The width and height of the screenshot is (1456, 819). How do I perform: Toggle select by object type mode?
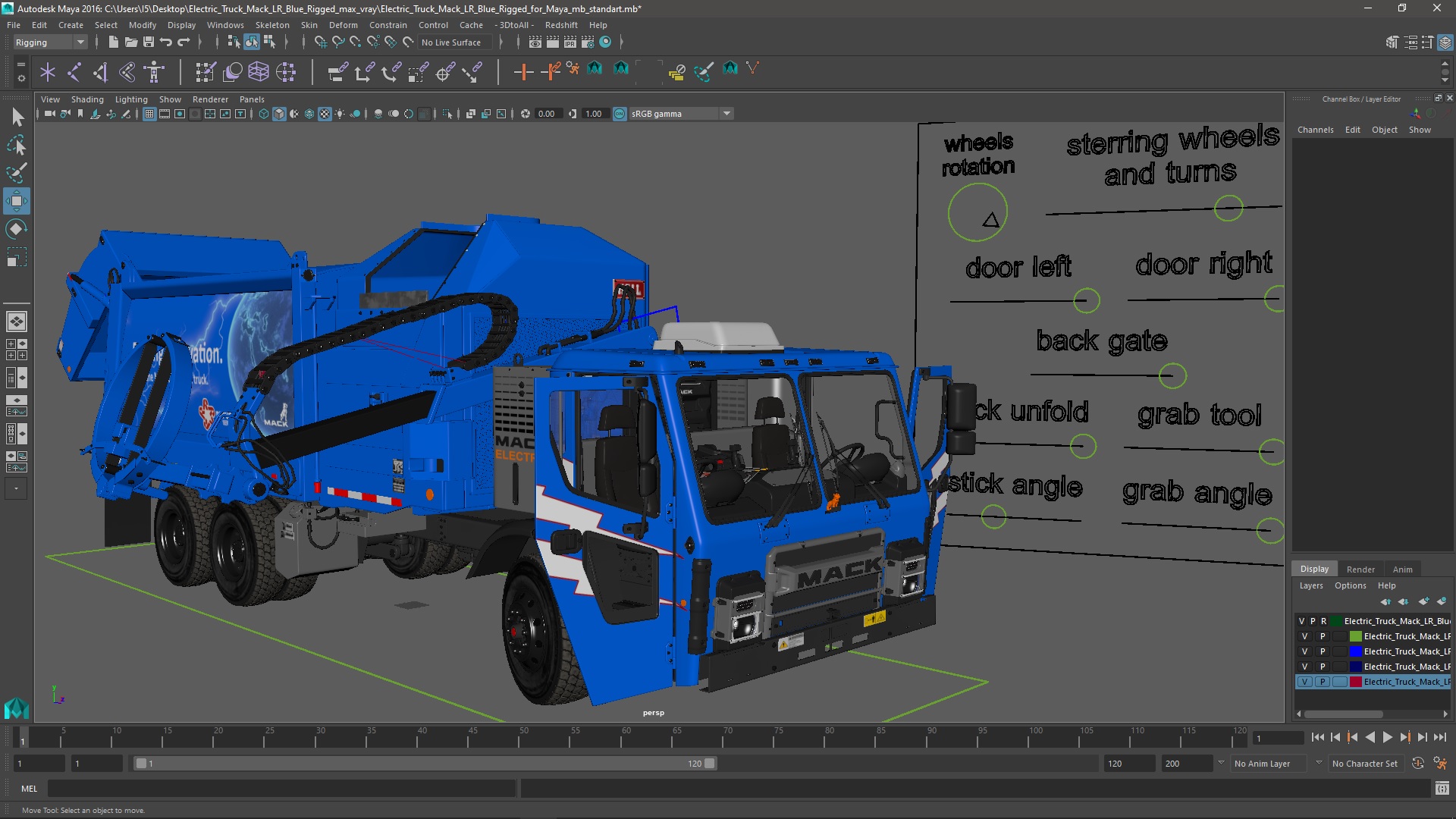(252, 42)
